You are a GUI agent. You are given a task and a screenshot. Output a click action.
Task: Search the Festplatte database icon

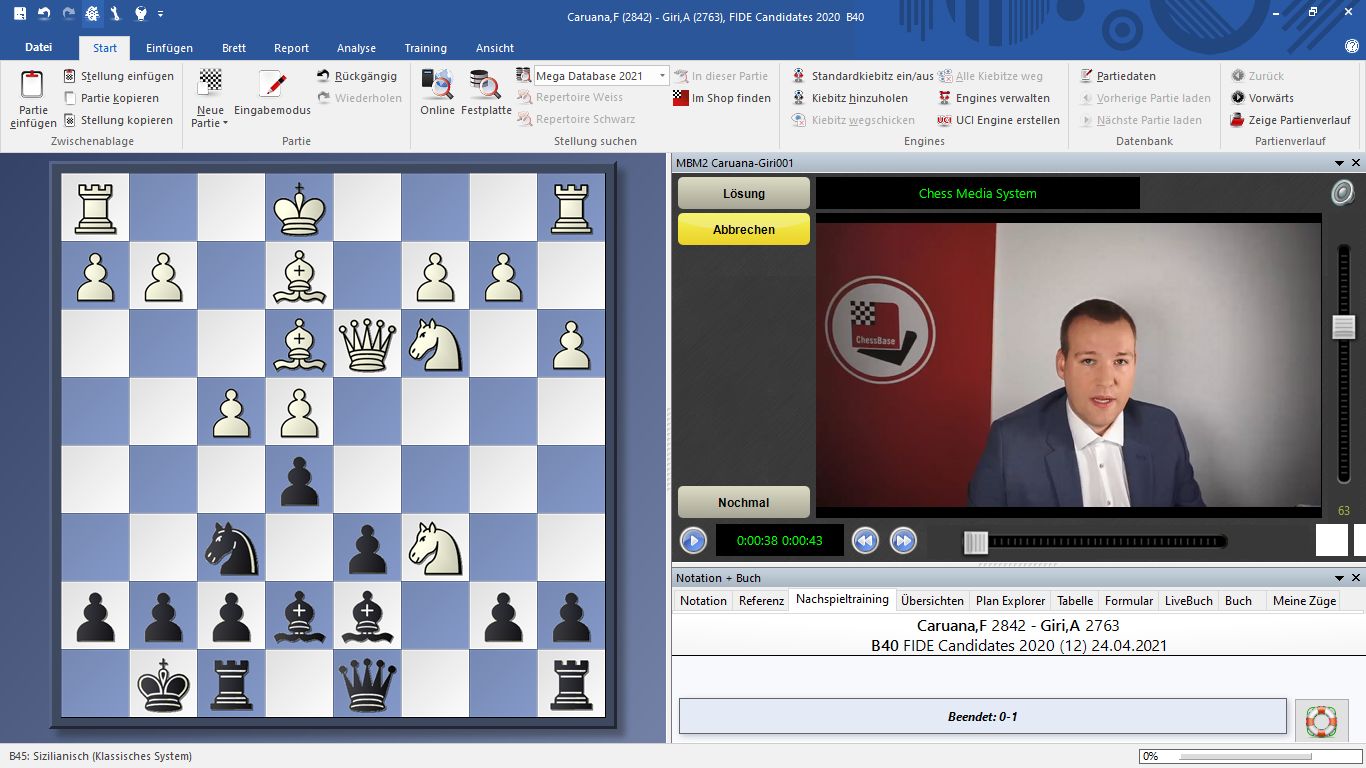[x=486, y=83]
